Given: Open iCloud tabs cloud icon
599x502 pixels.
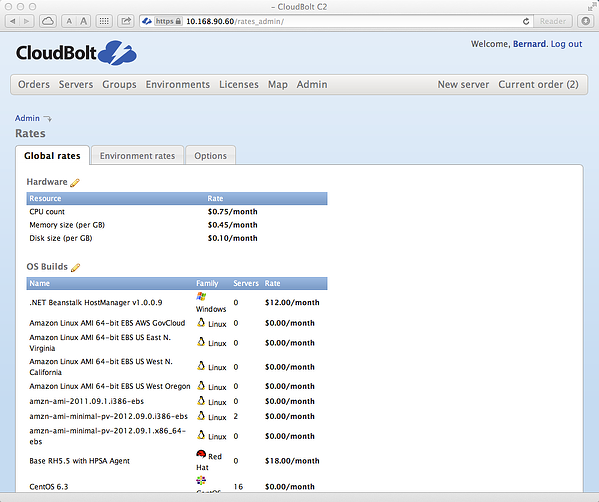Looking at the screenshot, I should coord(48,21).
